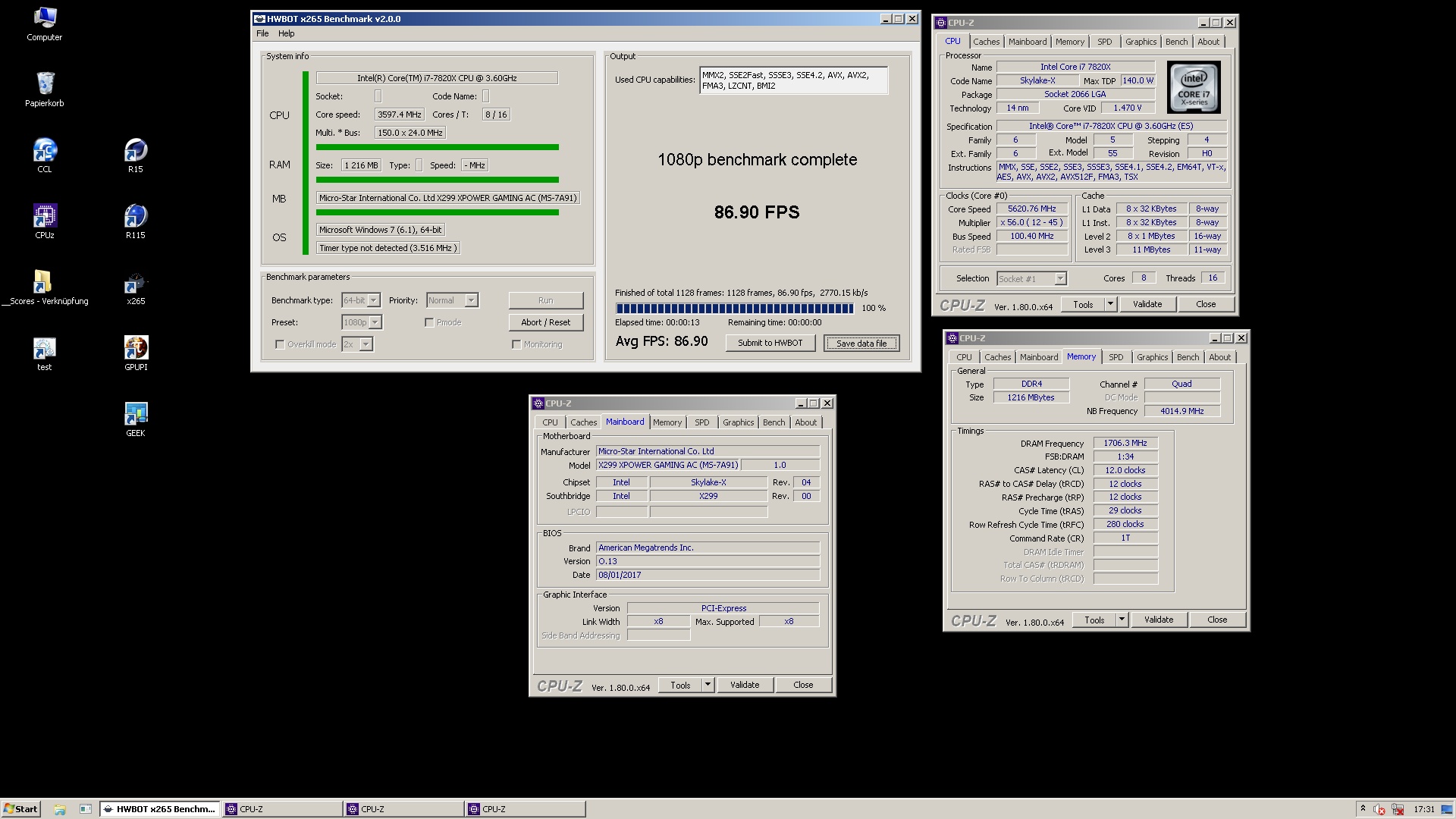This screenshot has width=1456, height=819.
Task: Click the CPU-Z Memory window title icon
Action: 952,338
